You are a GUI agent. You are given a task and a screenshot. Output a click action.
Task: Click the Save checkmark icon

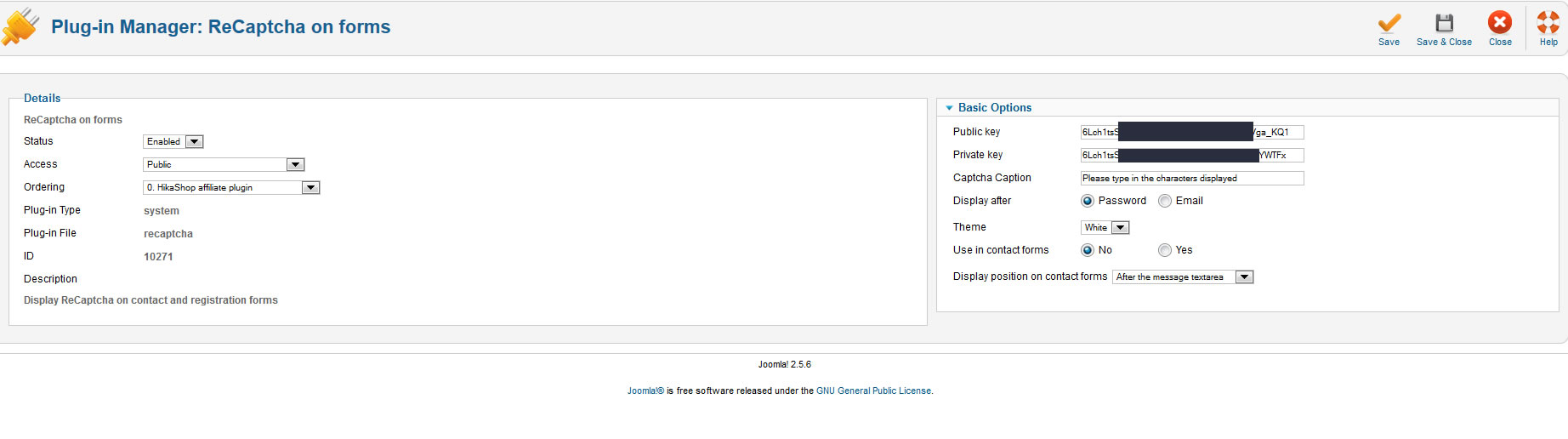(x=1389, y=23)
